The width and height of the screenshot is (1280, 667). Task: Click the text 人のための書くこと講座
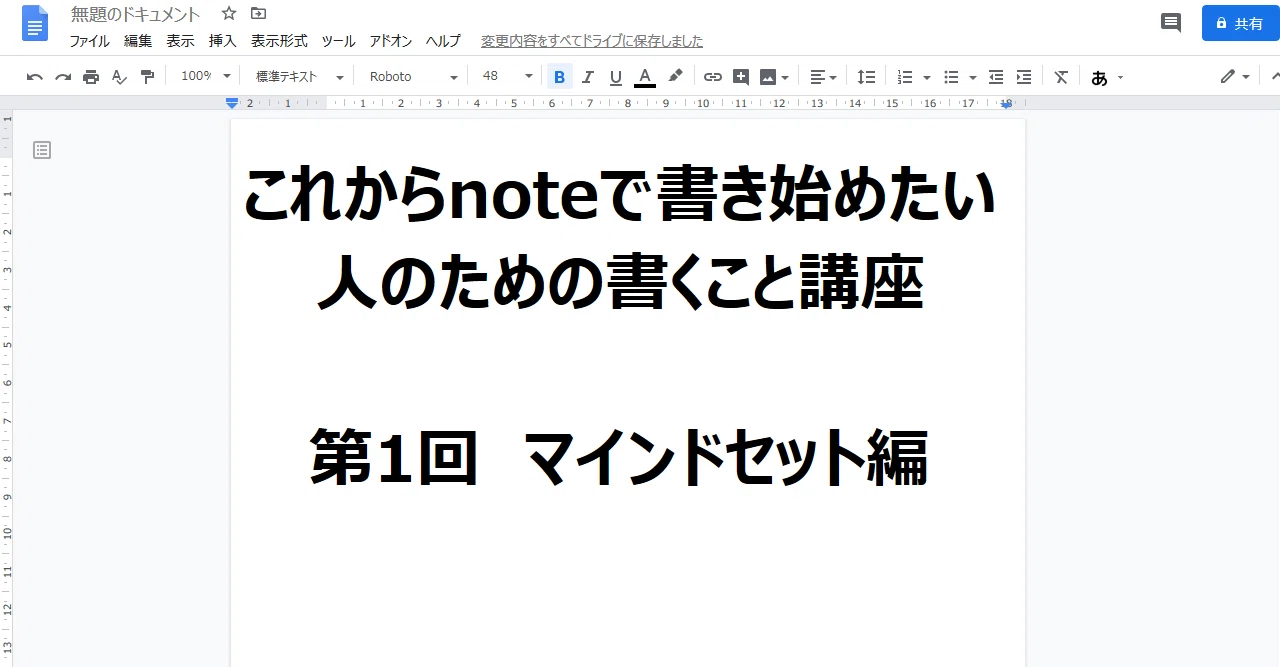coord(620,283)
